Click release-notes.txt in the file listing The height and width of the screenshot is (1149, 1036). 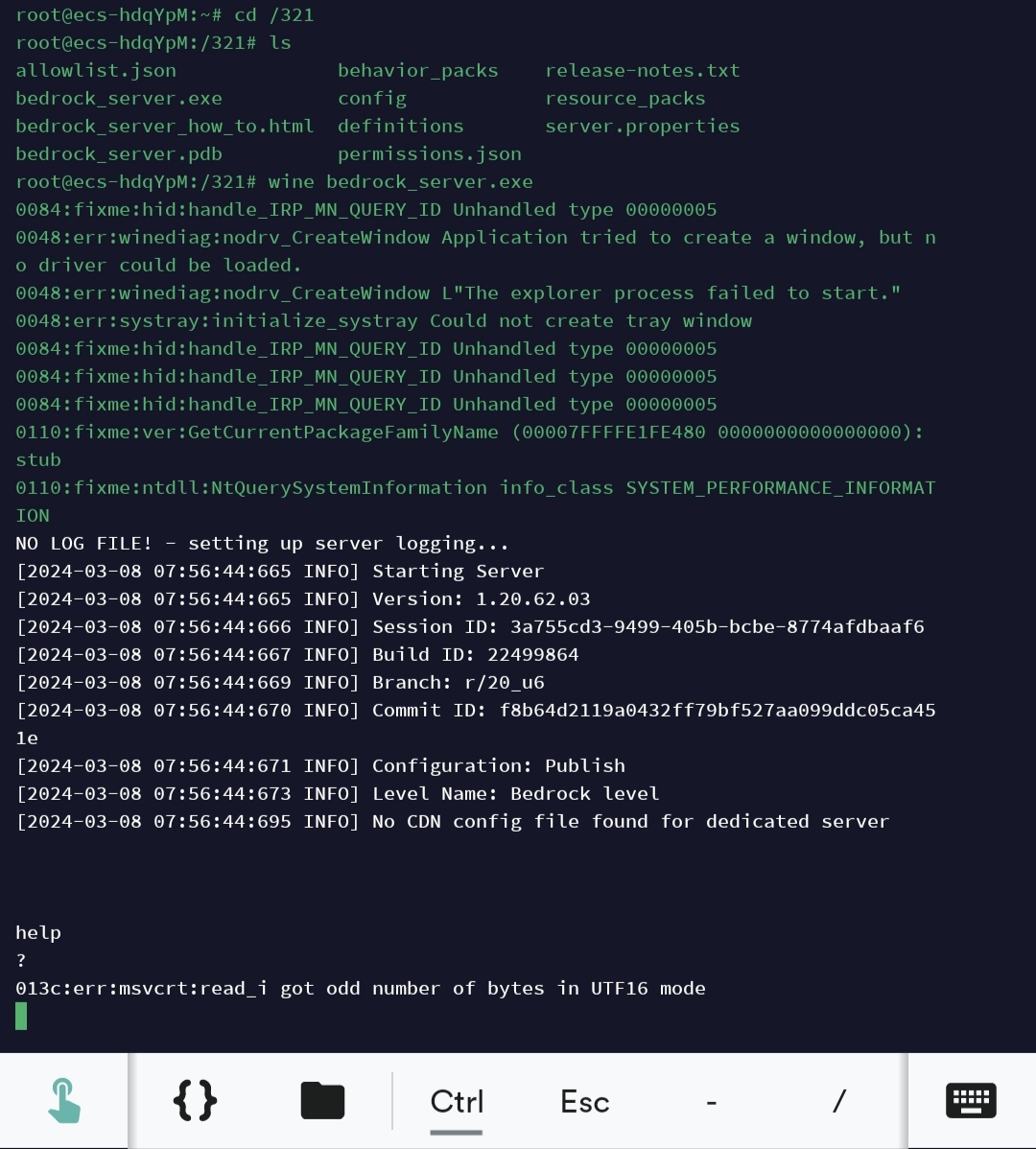tap(642, 71)
